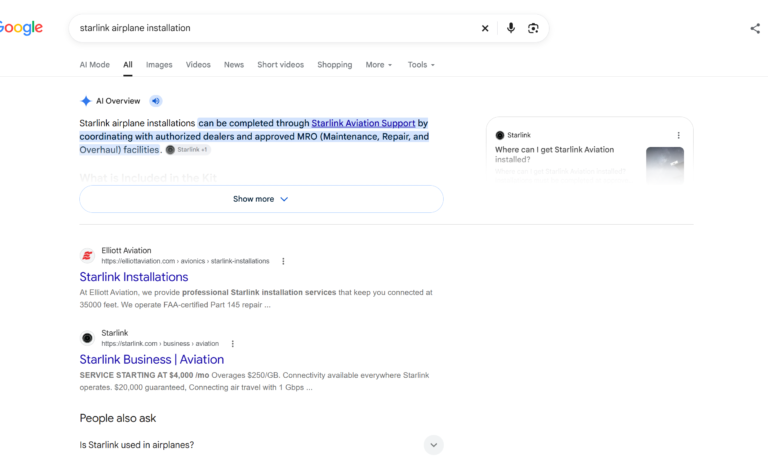This screenshot has height=456, width=768.
Task: Click the 'AI Overview' label
Action: (x=118, y=101)
